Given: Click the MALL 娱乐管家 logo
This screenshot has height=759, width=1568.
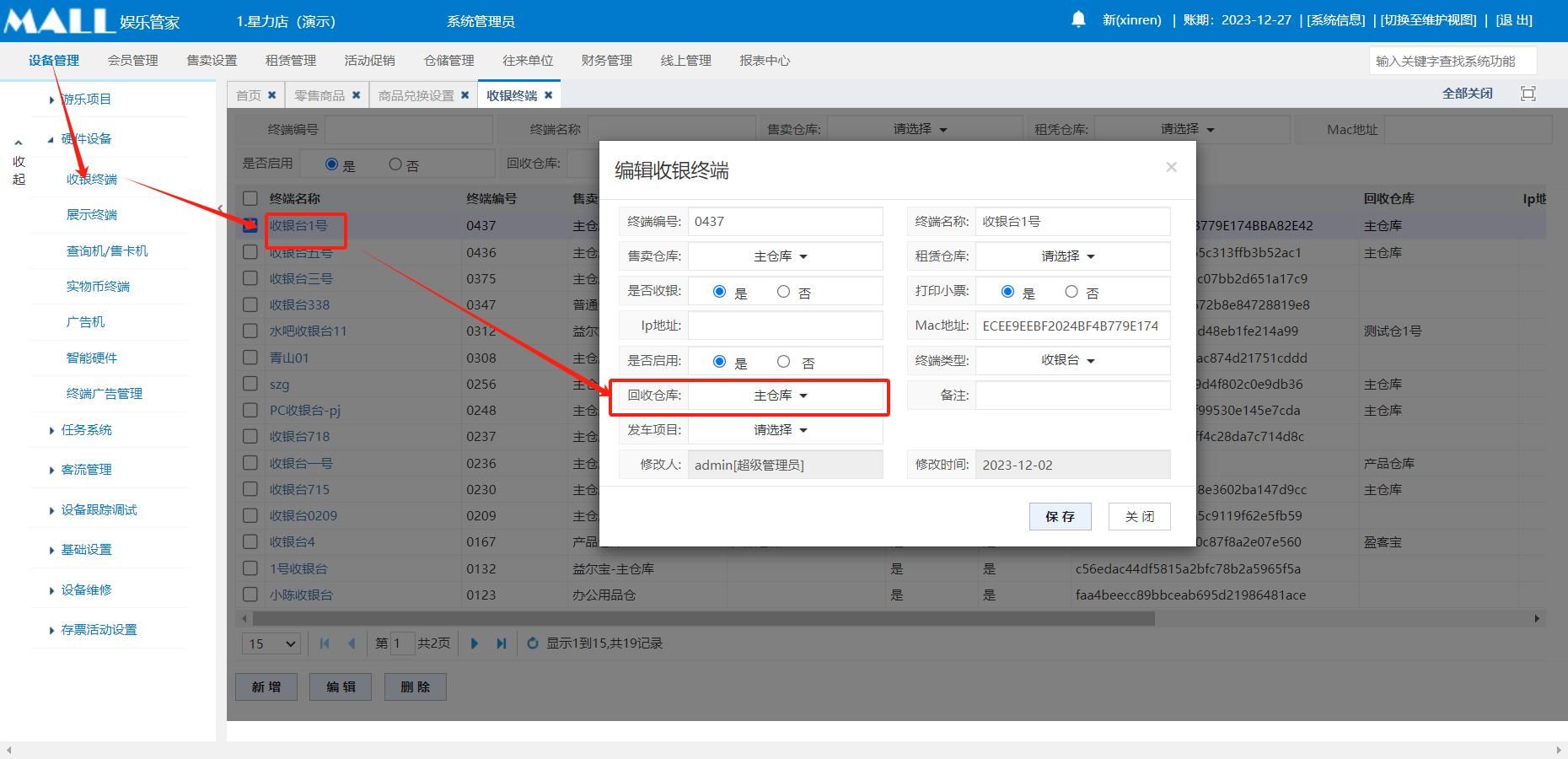Looking at the screenshot, I should click(x=92, y=20).
